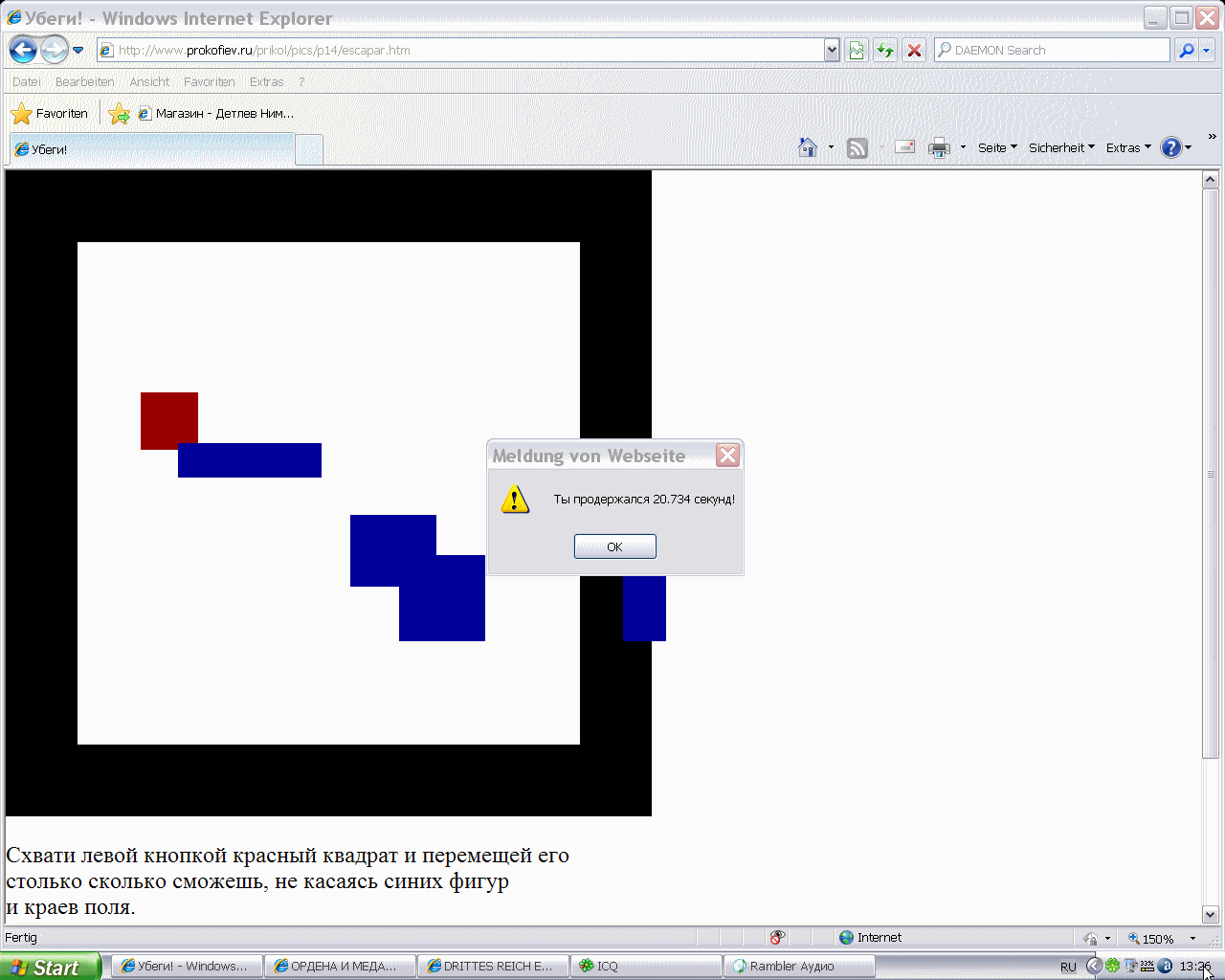Image resolution: width=1225 pixels, height=980 pixels.
Task: Open the Datei menu
Action: pyautogui.click(x=27, y=82)
